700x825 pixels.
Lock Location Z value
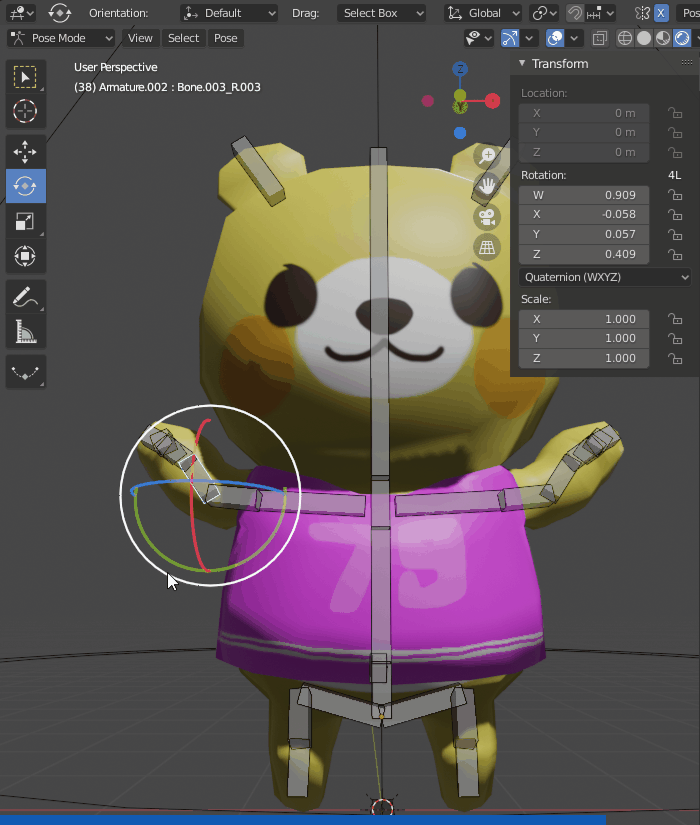(x=675, y=152)
